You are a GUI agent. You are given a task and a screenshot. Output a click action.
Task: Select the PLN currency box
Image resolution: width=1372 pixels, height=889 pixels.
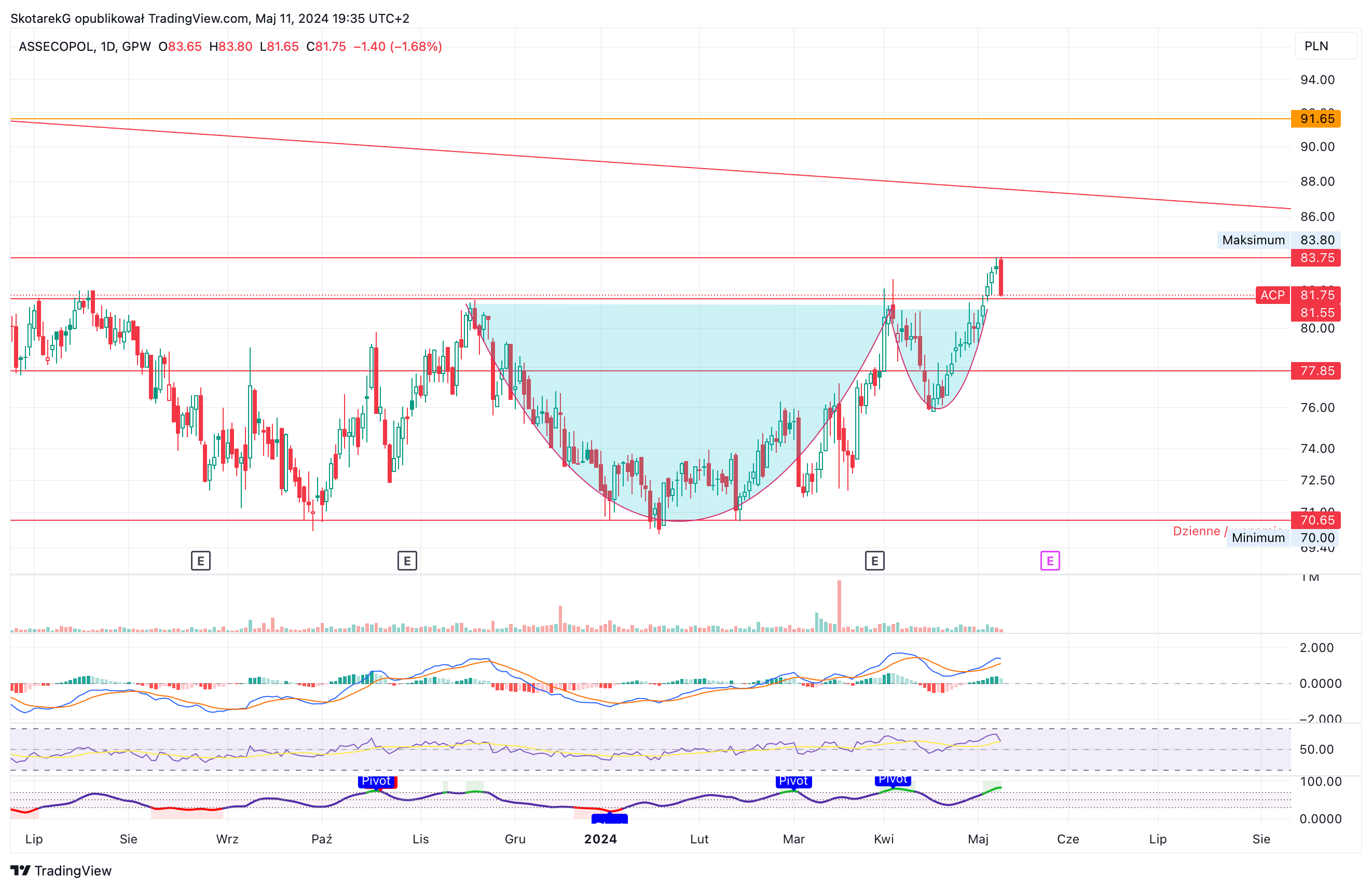1326,46
